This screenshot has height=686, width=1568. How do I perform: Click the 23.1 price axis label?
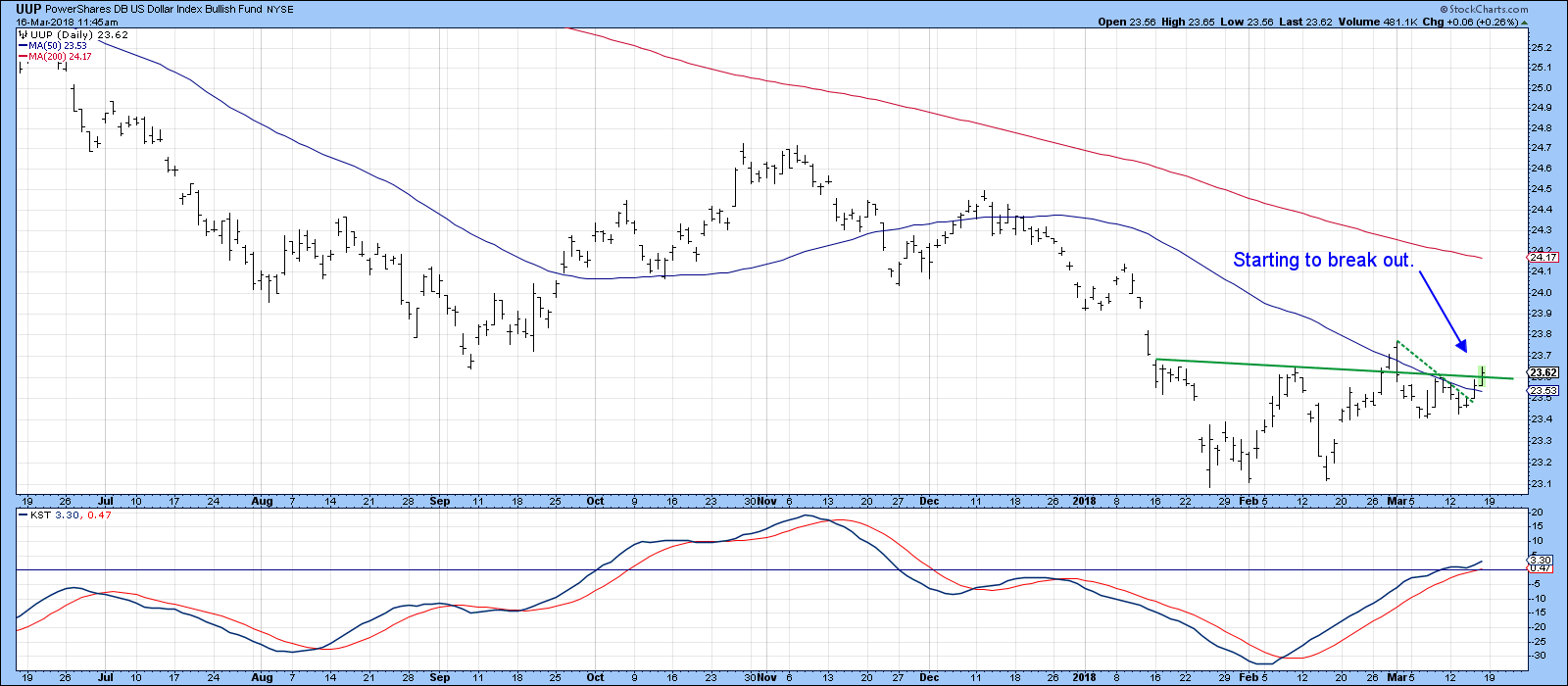[x=1542, y=483]
